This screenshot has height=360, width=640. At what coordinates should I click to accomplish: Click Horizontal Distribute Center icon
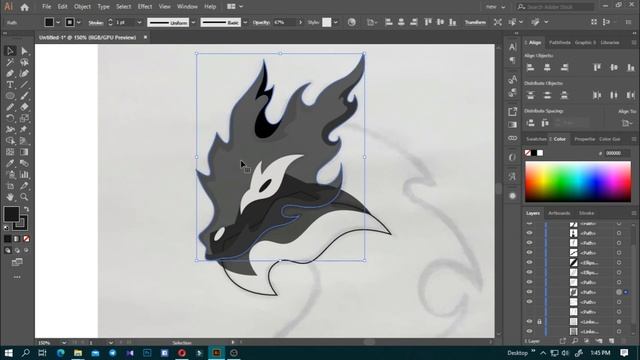point(613,96)
